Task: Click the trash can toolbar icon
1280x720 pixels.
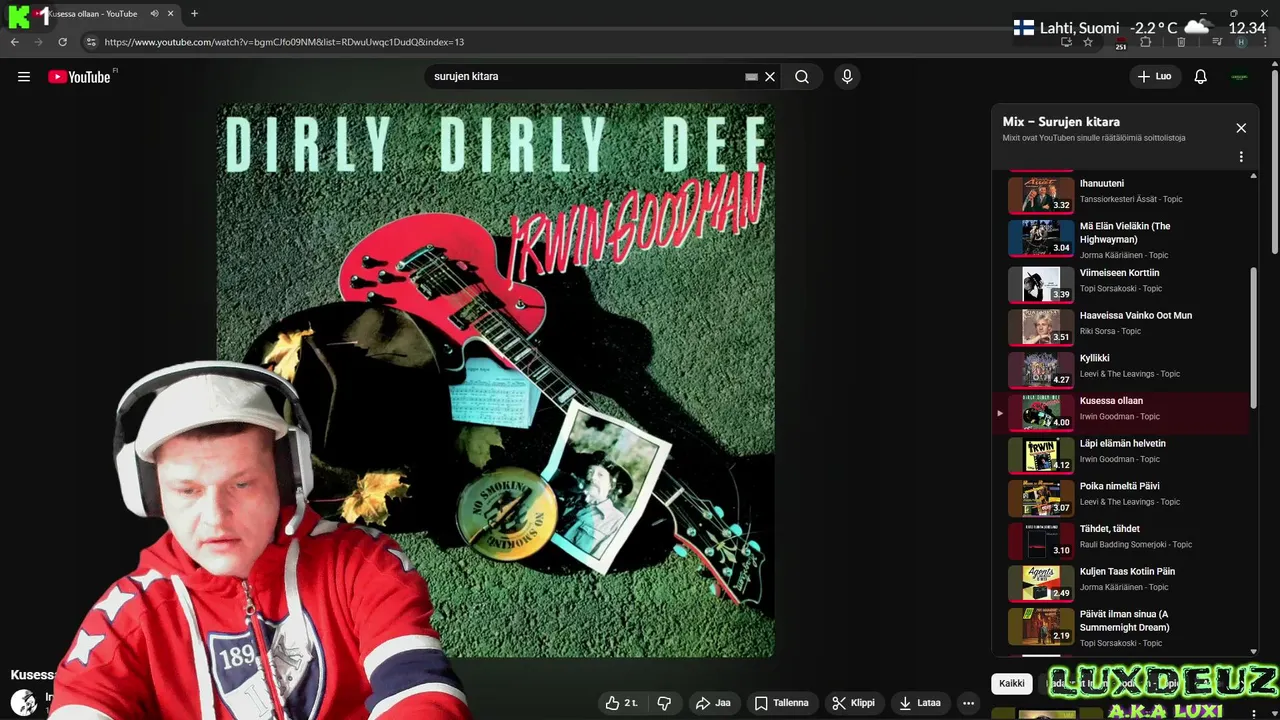Action: [1181, 42]
